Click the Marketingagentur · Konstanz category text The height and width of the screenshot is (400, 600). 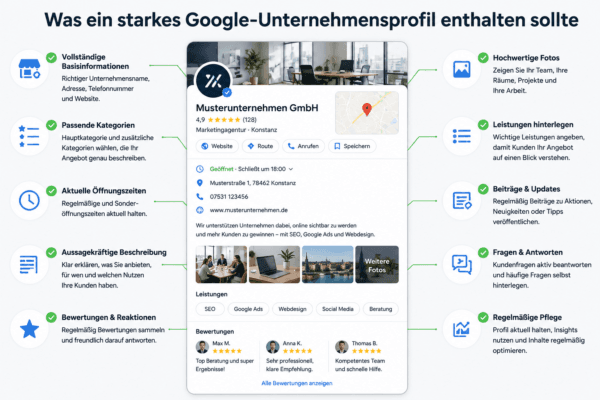[236, 130]
